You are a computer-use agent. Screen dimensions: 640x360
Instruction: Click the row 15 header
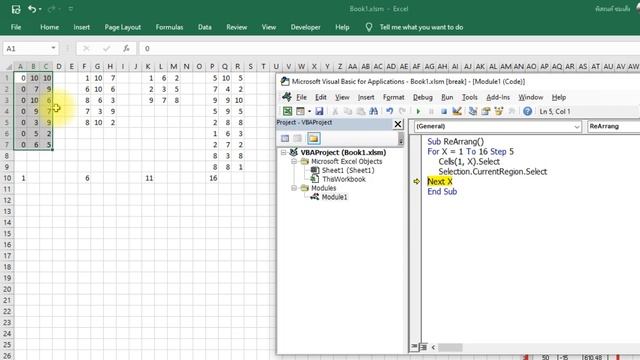coord(7,233)
